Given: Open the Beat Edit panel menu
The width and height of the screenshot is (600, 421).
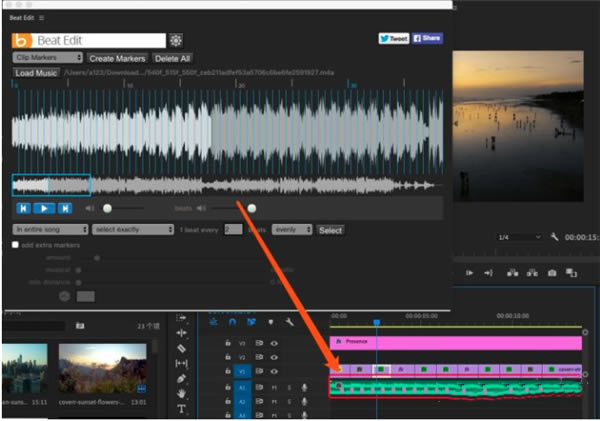Looking at the screenshot, I should (41, 18).
